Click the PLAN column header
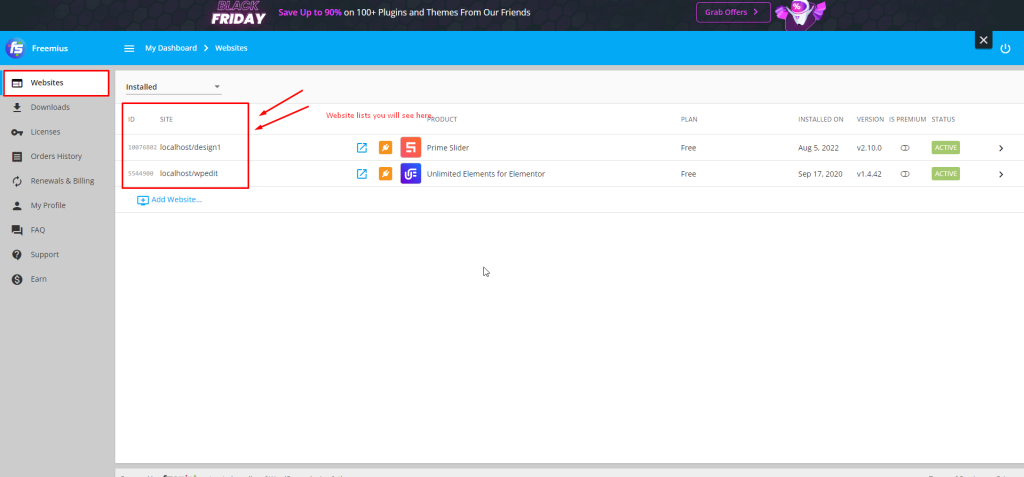This screenshot has height=477, width=1024. (689, 120)
